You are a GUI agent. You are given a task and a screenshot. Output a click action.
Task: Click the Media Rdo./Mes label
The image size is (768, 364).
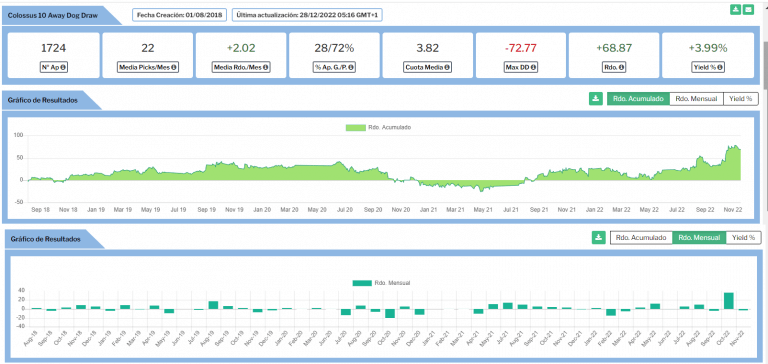[241, 67]
